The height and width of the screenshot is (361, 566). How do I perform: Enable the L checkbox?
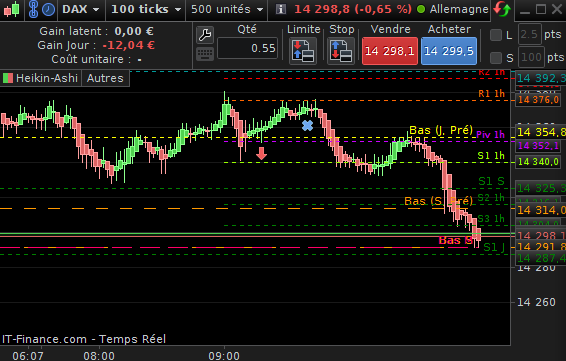point(496,35)
